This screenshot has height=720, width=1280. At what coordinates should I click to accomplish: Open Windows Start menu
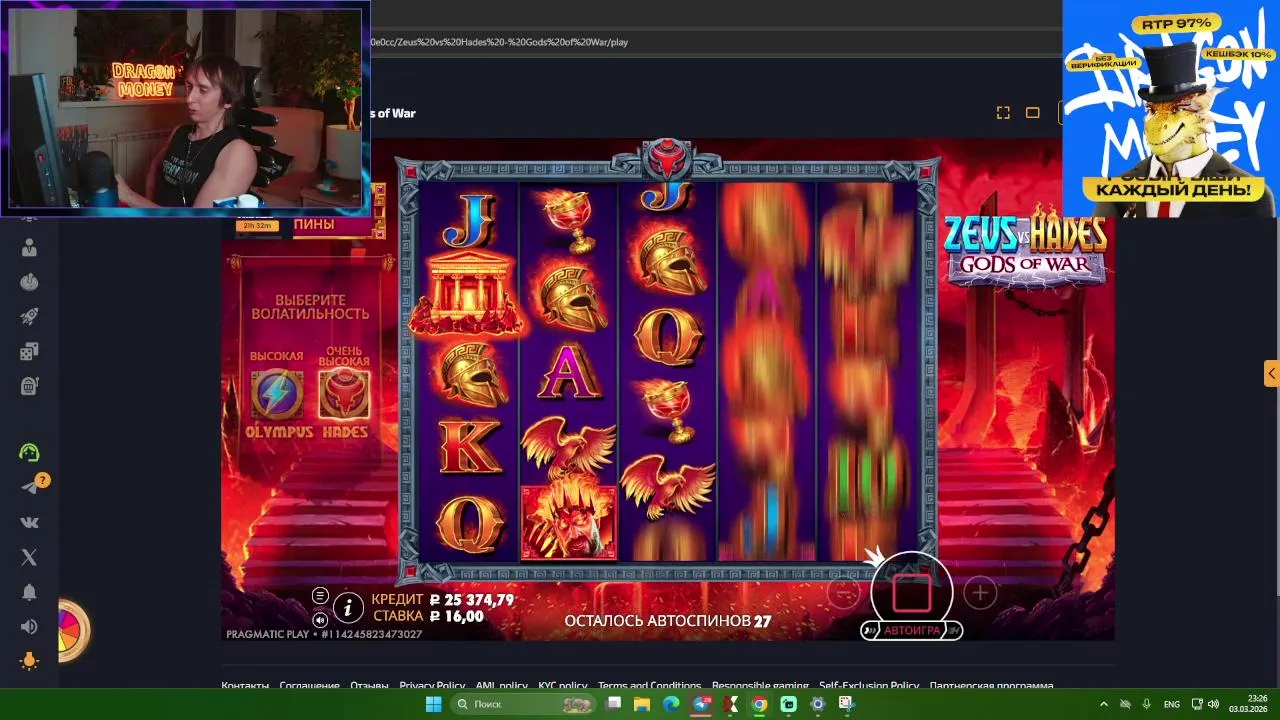click(433, 704)
